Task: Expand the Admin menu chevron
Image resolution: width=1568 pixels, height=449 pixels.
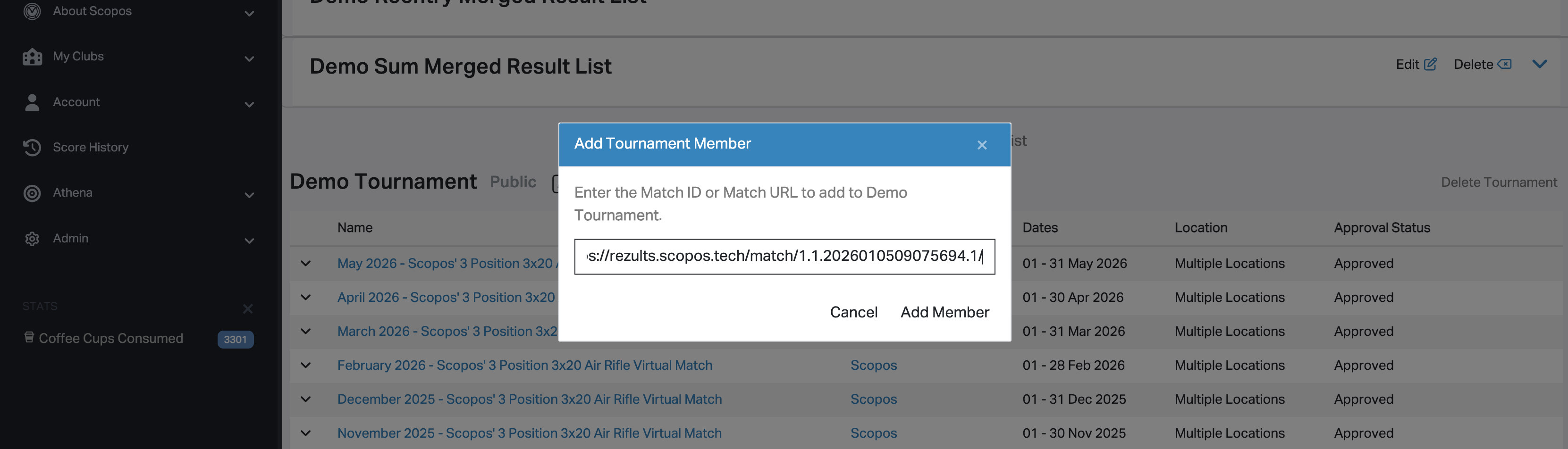Action: (249, 241)
